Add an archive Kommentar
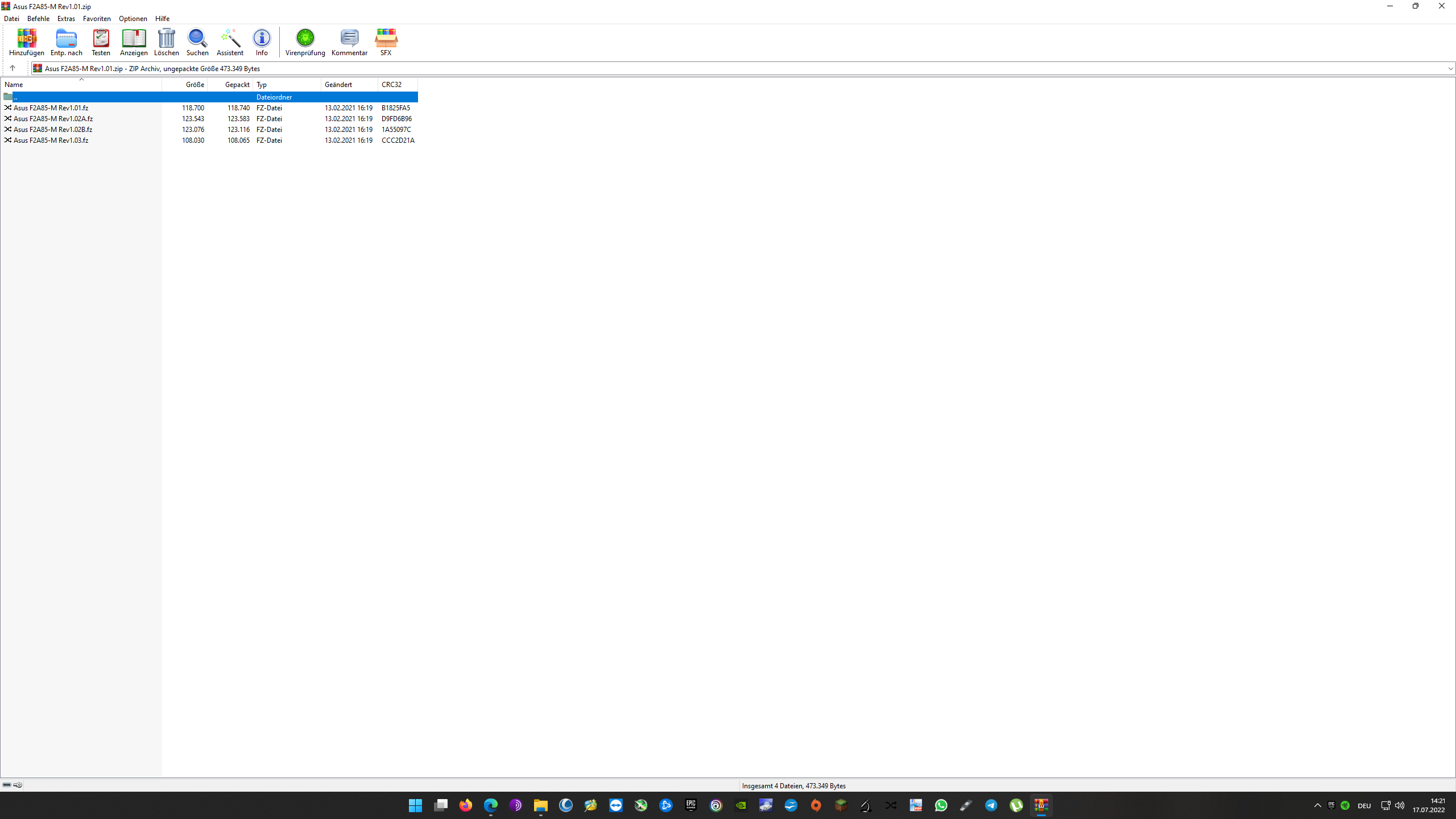 pos(349,42)
